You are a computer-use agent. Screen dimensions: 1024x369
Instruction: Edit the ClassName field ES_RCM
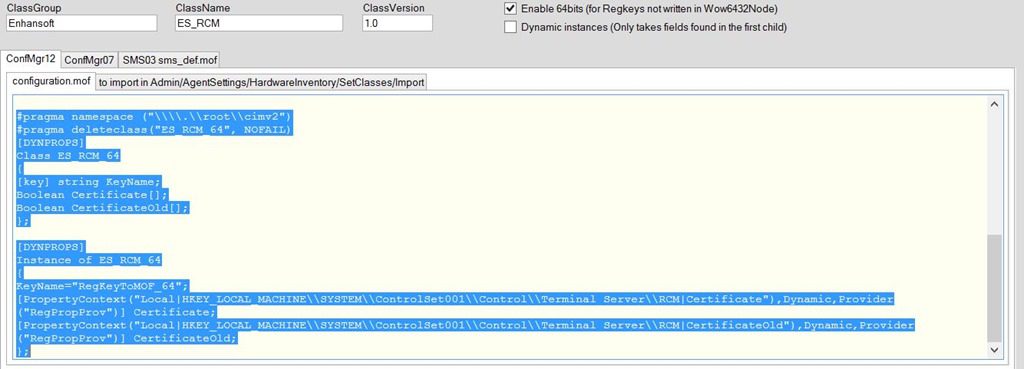tap(259, 23)
